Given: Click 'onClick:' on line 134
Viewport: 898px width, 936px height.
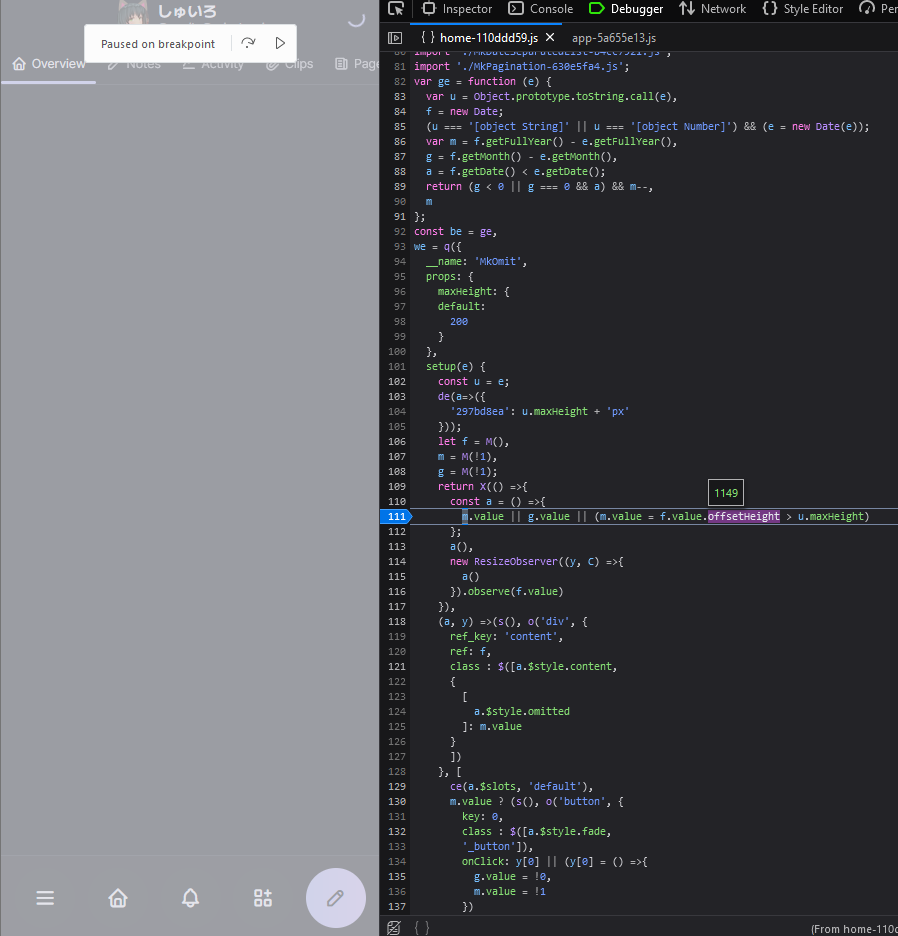Looking at the screenshot, I should point(485,861).
